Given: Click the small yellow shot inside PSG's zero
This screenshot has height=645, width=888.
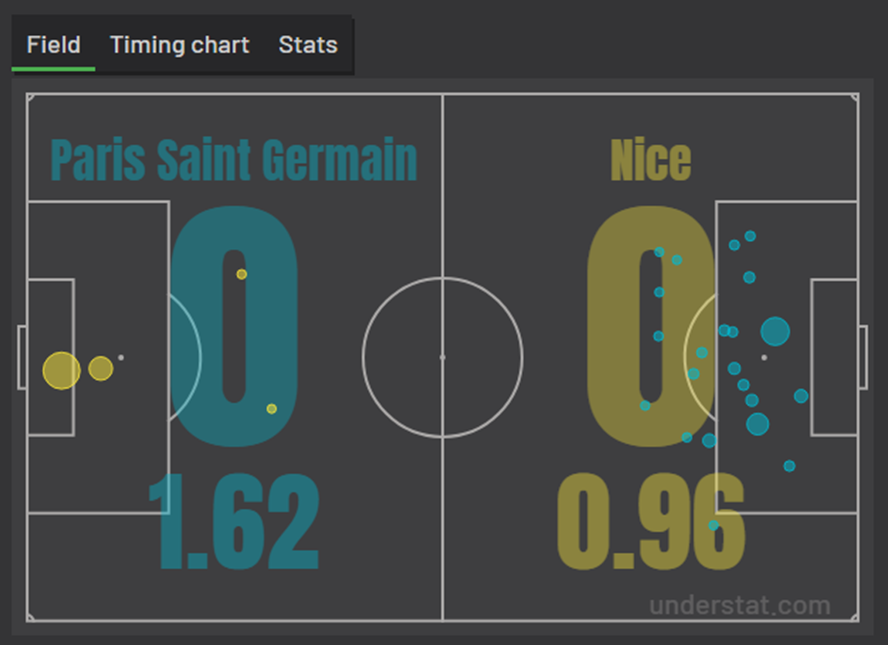Looking at the screenshot, I should point(242,274).
